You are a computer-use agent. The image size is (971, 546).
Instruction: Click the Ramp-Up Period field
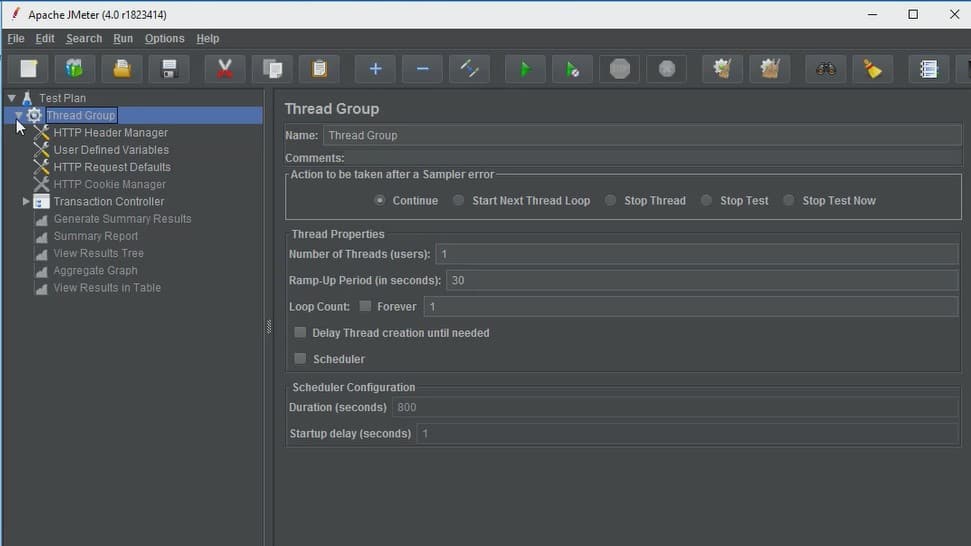[x=702, y=280]
